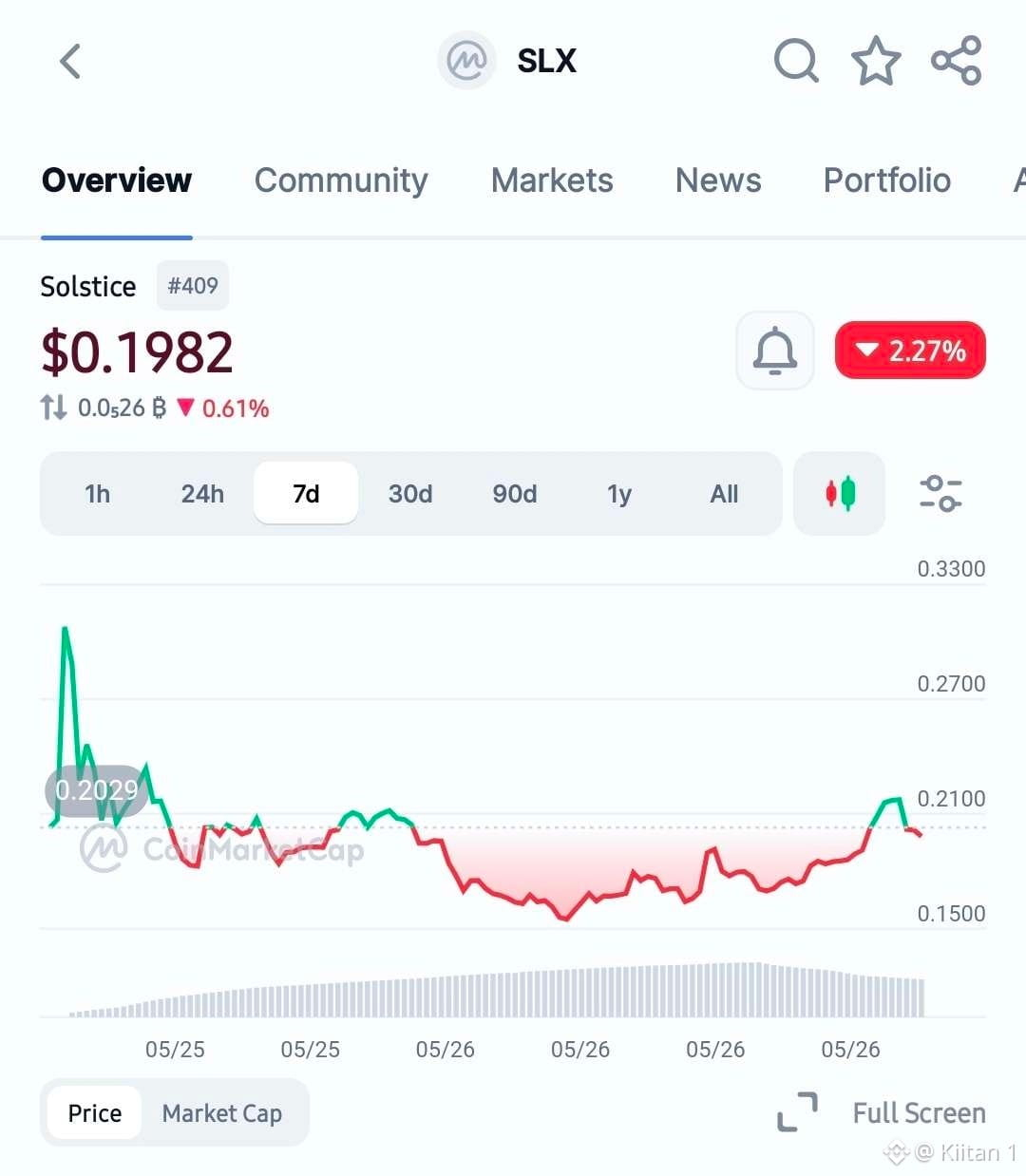Tap the 0.1500 axis label
The width and height of the screenshot is (1026, 1176).
(951, 914)
